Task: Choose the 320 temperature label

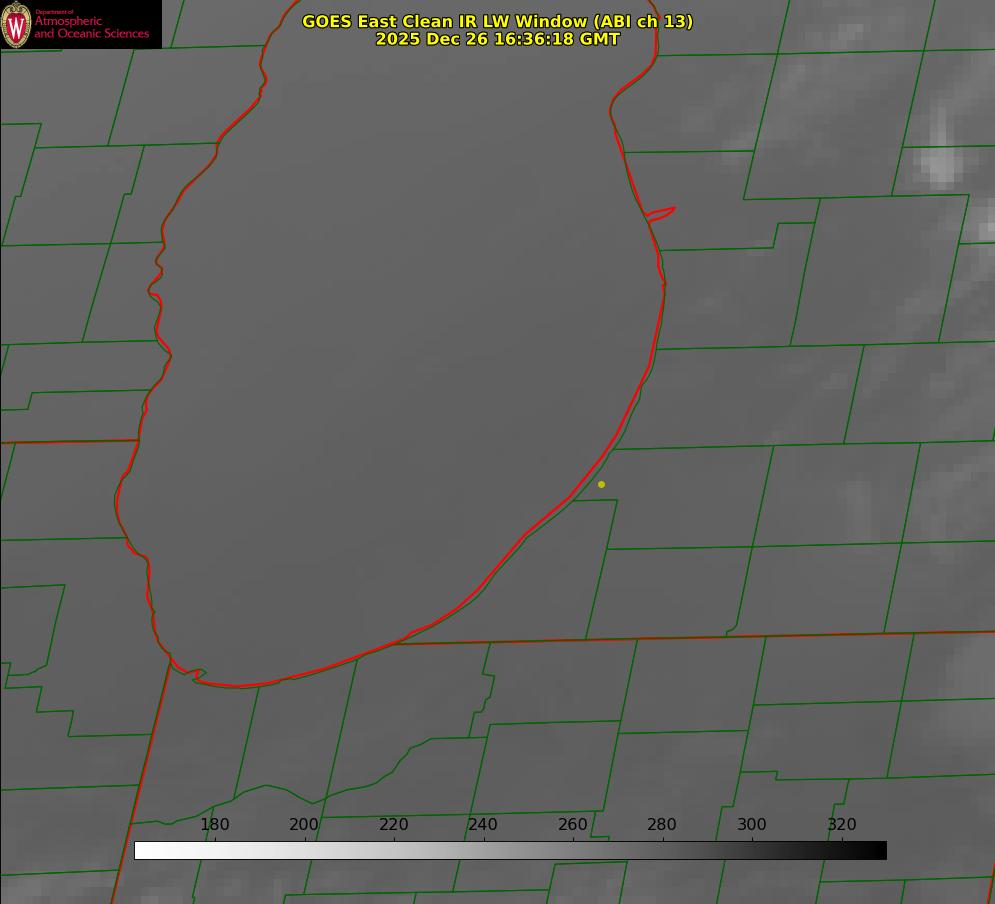Action: 842,824
